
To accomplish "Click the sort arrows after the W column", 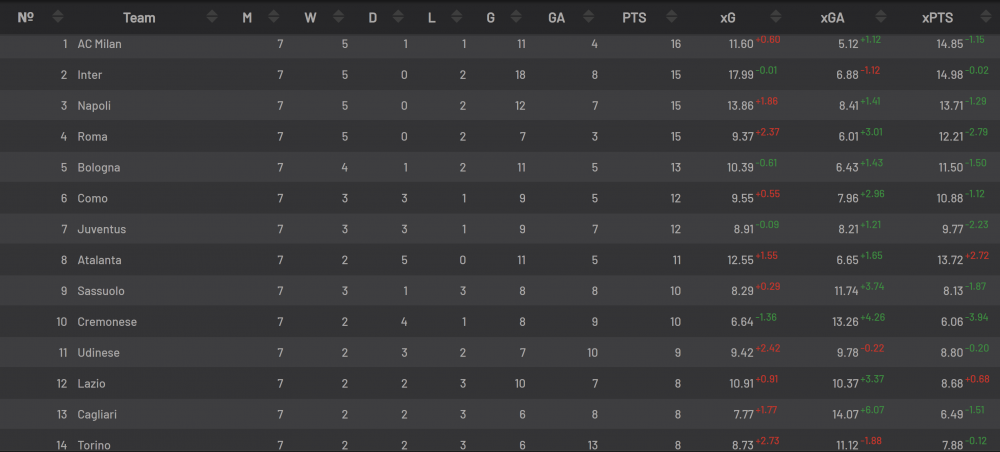I will coord(338,17).
